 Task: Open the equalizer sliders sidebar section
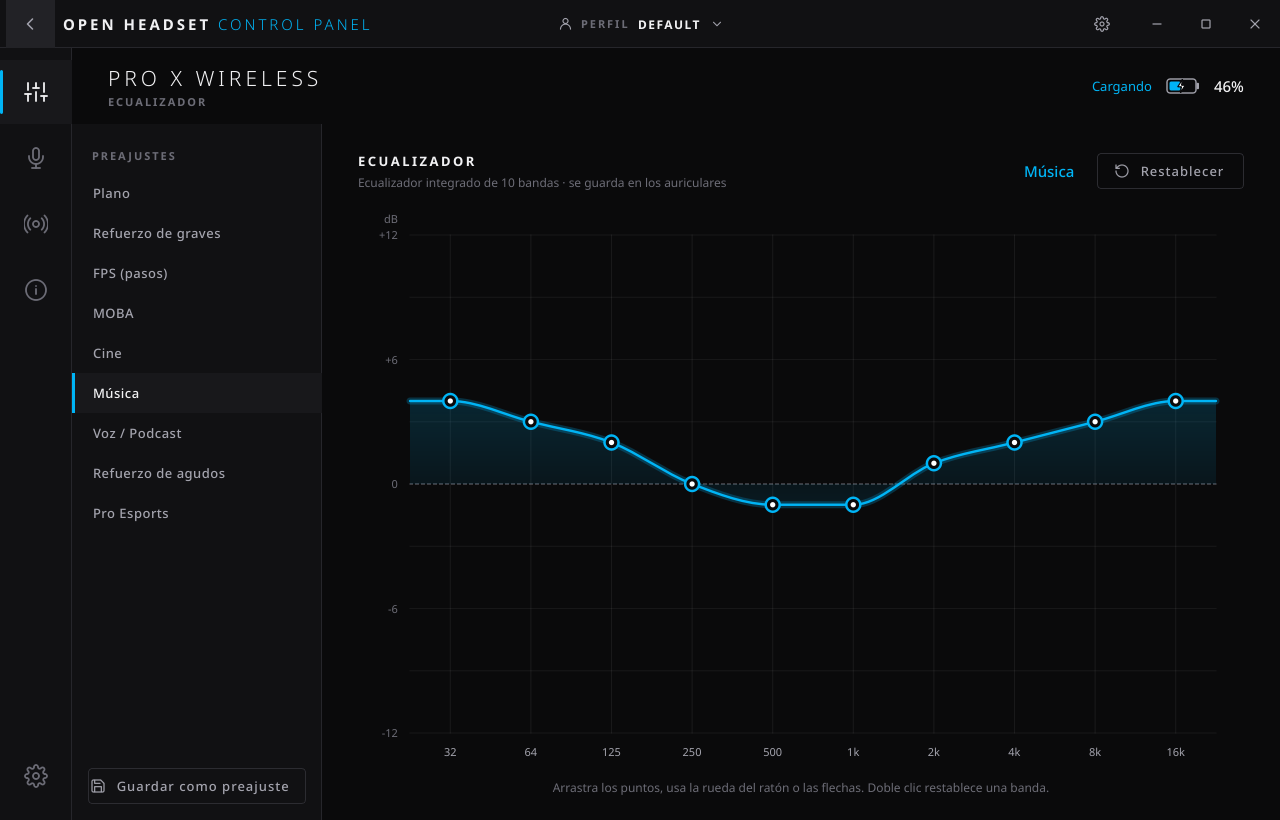pyautogui.click(x=36, y=93)
